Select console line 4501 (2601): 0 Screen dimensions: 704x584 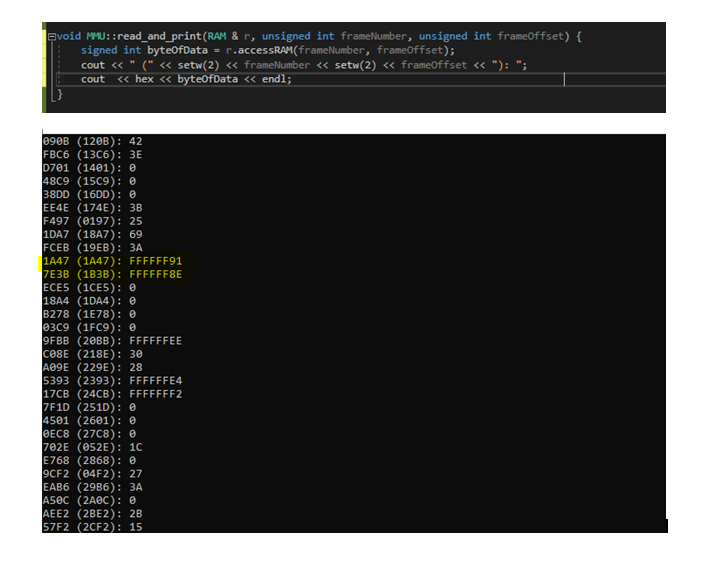(89, 421)
